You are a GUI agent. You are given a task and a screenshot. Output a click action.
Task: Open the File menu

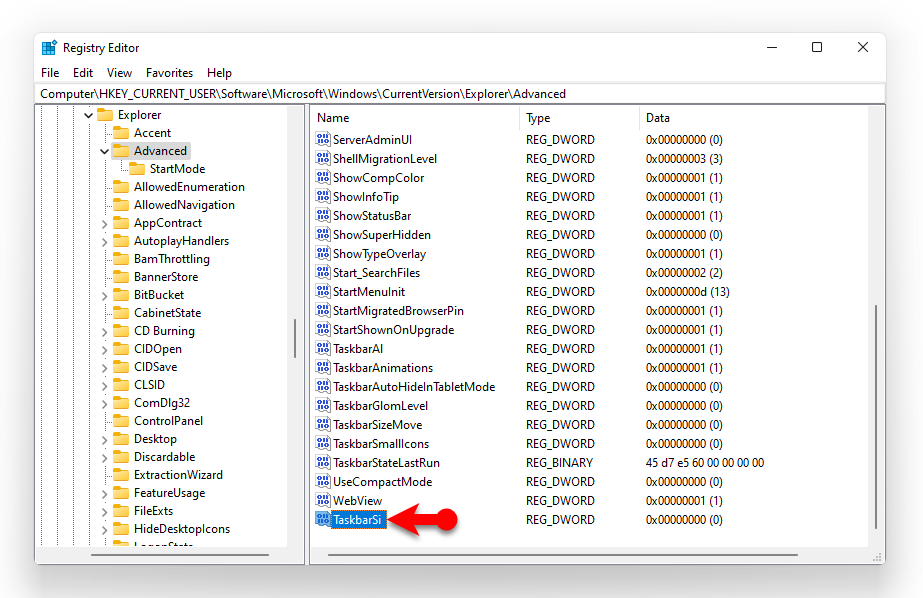50,73
